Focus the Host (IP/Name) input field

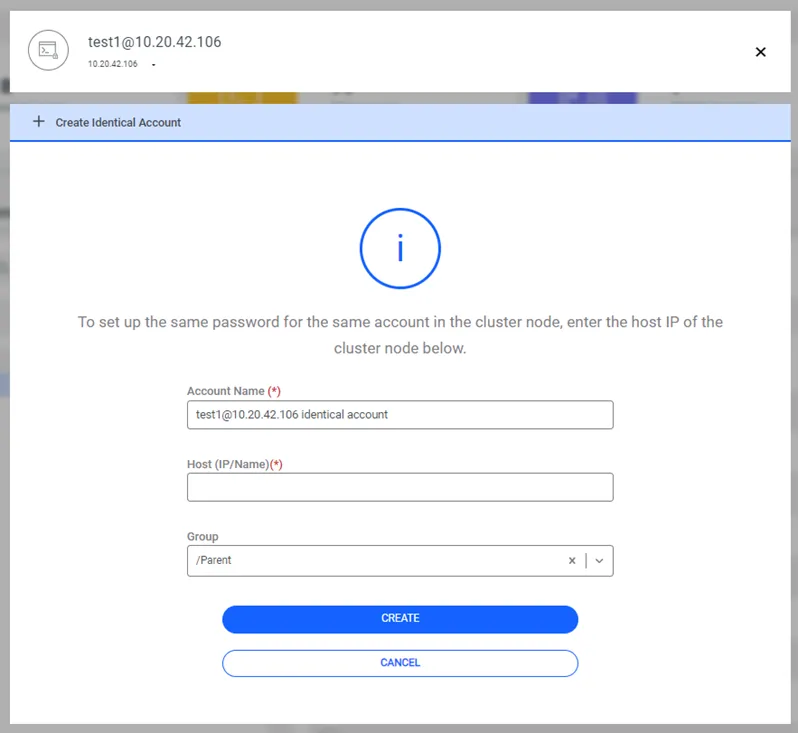pyautogui.click(x=400, y=487)
